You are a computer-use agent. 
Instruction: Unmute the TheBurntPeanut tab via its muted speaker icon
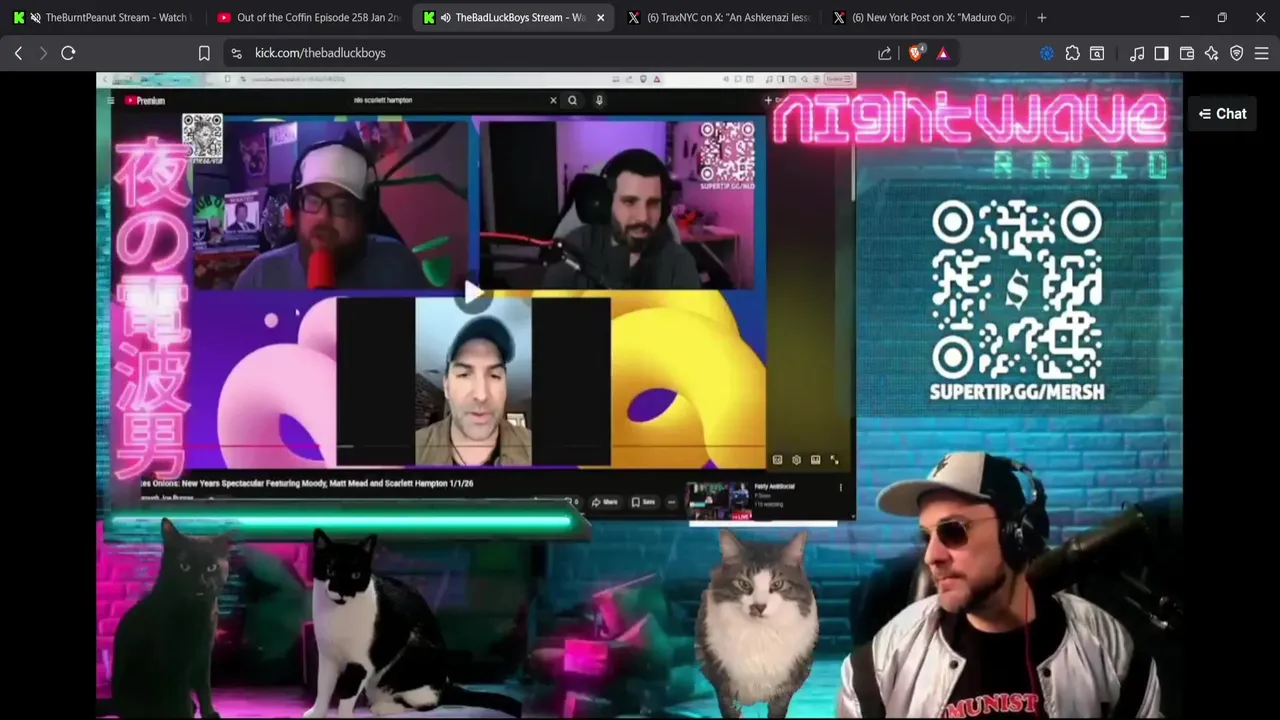pyautogui.click(x=36, y=17)
